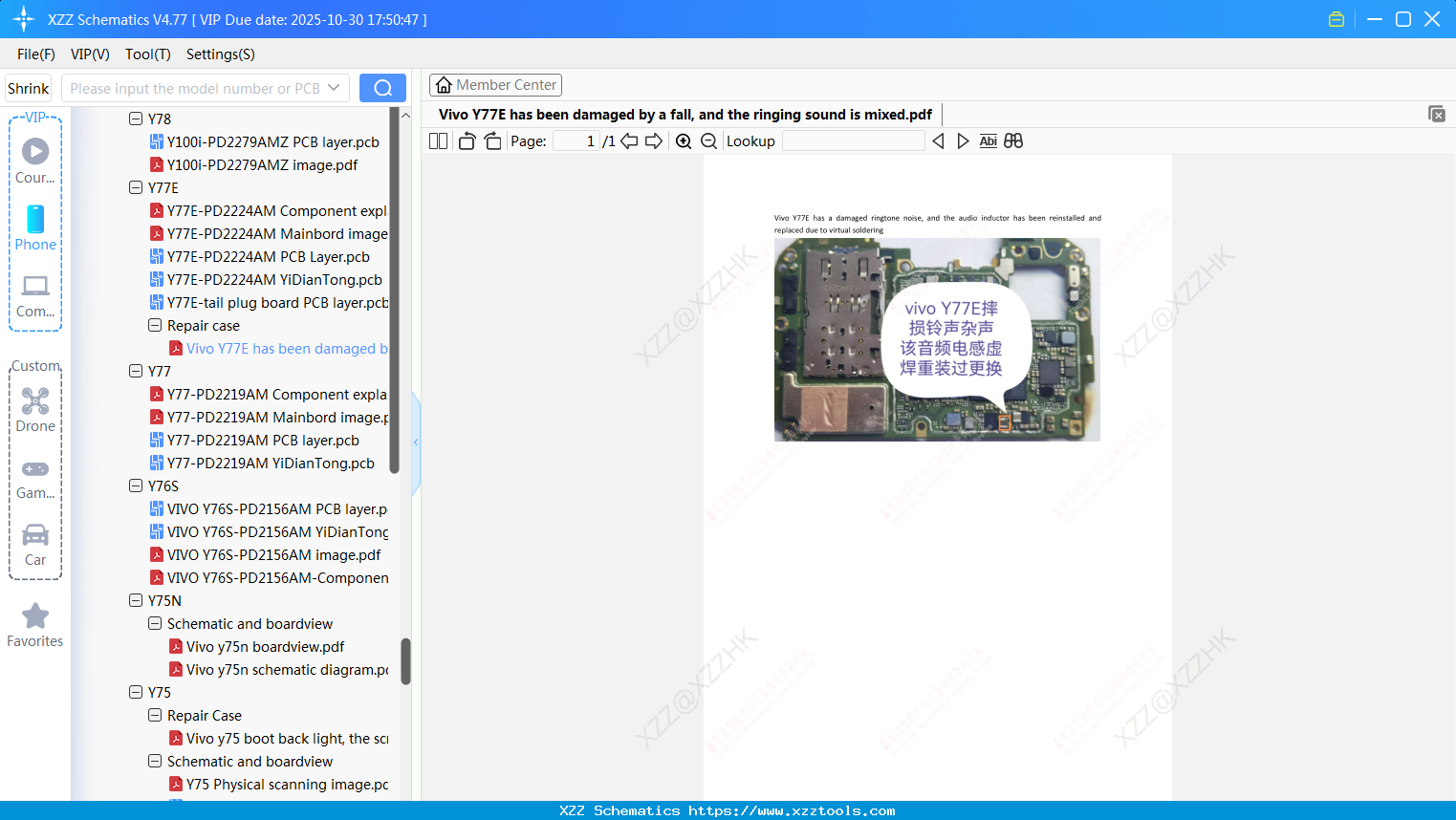Click the Lookup text field
1456x820 pixels.
[x=853, y=141]
